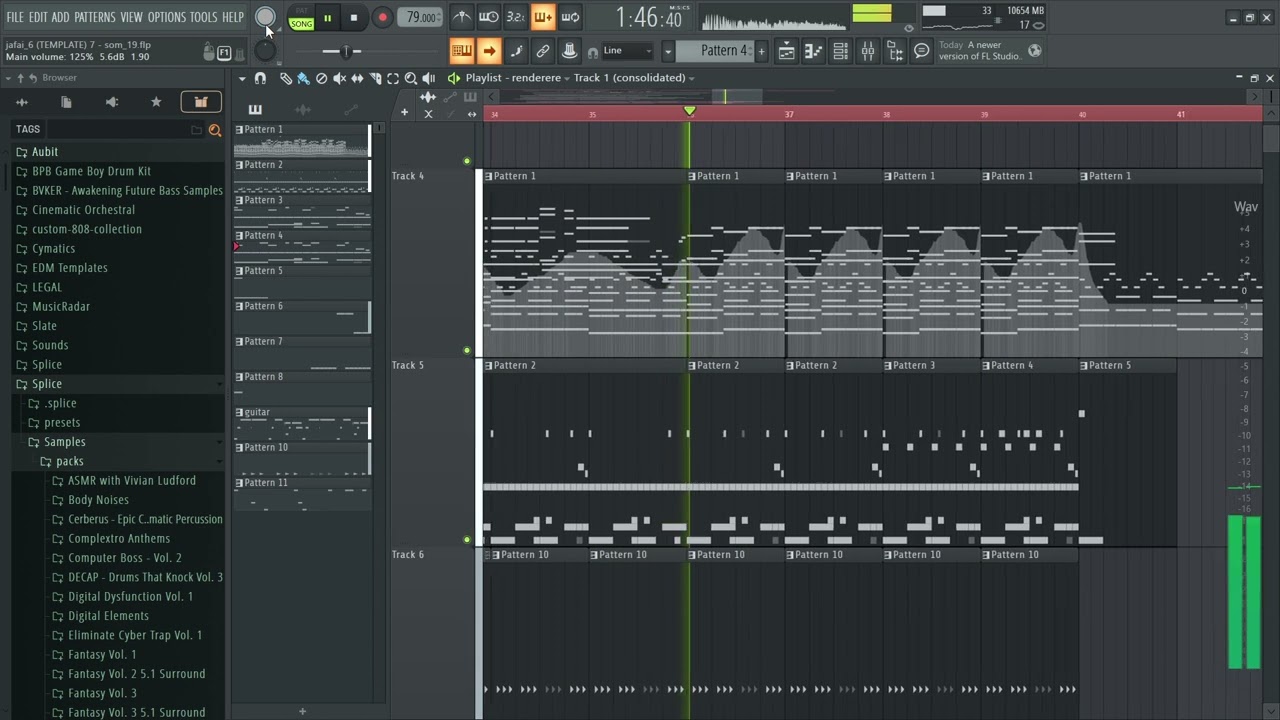This screenshot has width=1280, height=720.
Task: Select the Playback speaker tool
Action: point(429,78)
